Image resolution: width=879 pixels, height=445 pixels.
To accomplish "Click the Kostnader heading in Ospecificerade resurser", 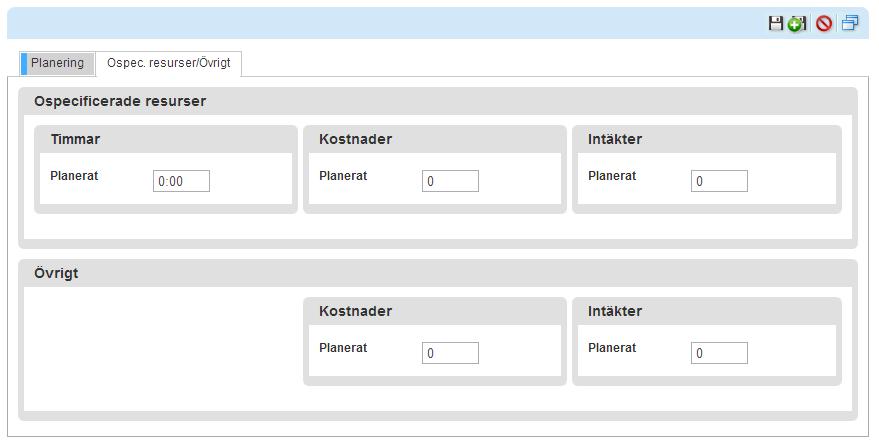I will (x=355, y=139).
